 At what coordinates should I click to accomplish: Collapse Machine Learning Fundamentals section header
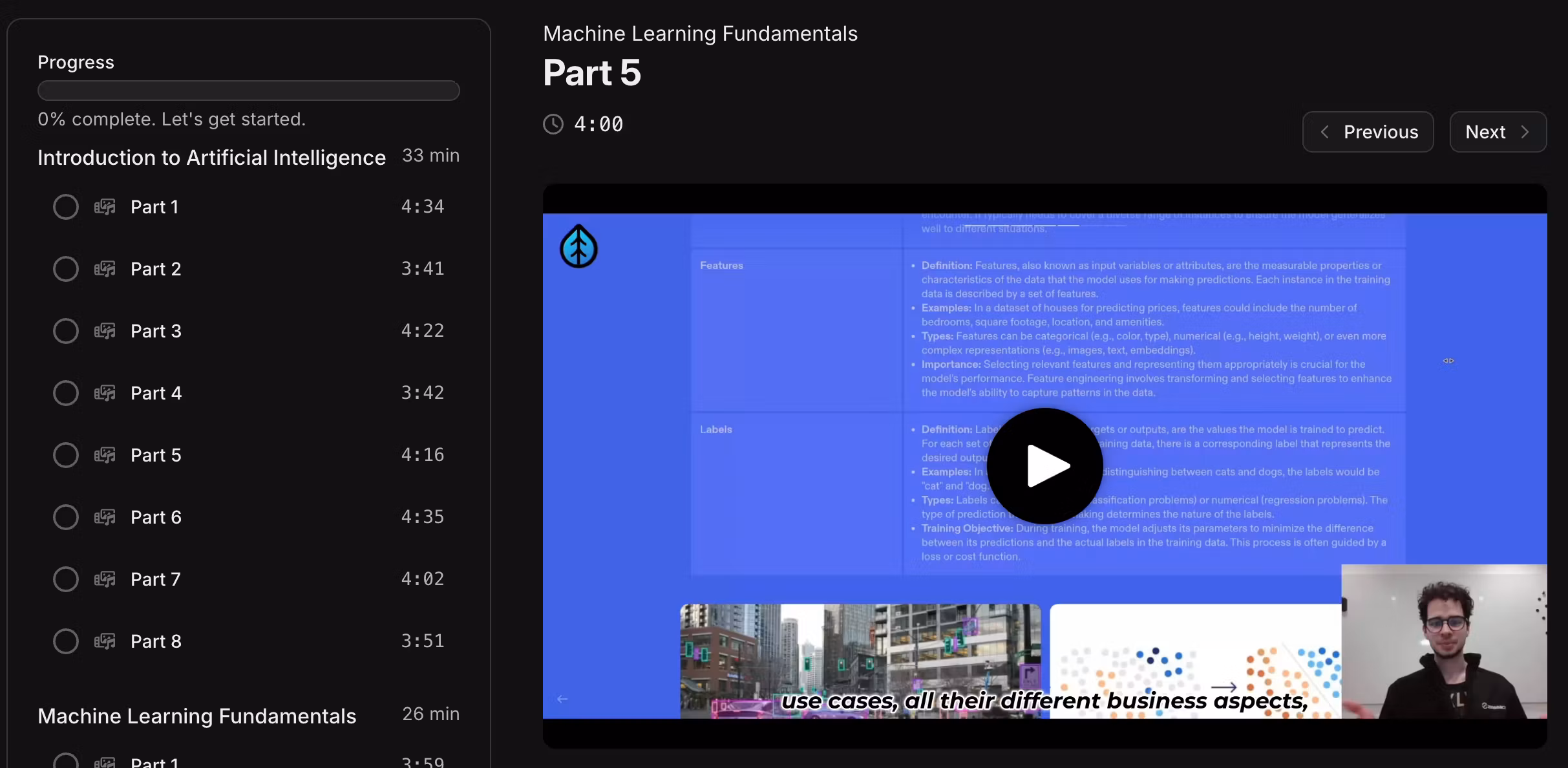tap(197, 716)
